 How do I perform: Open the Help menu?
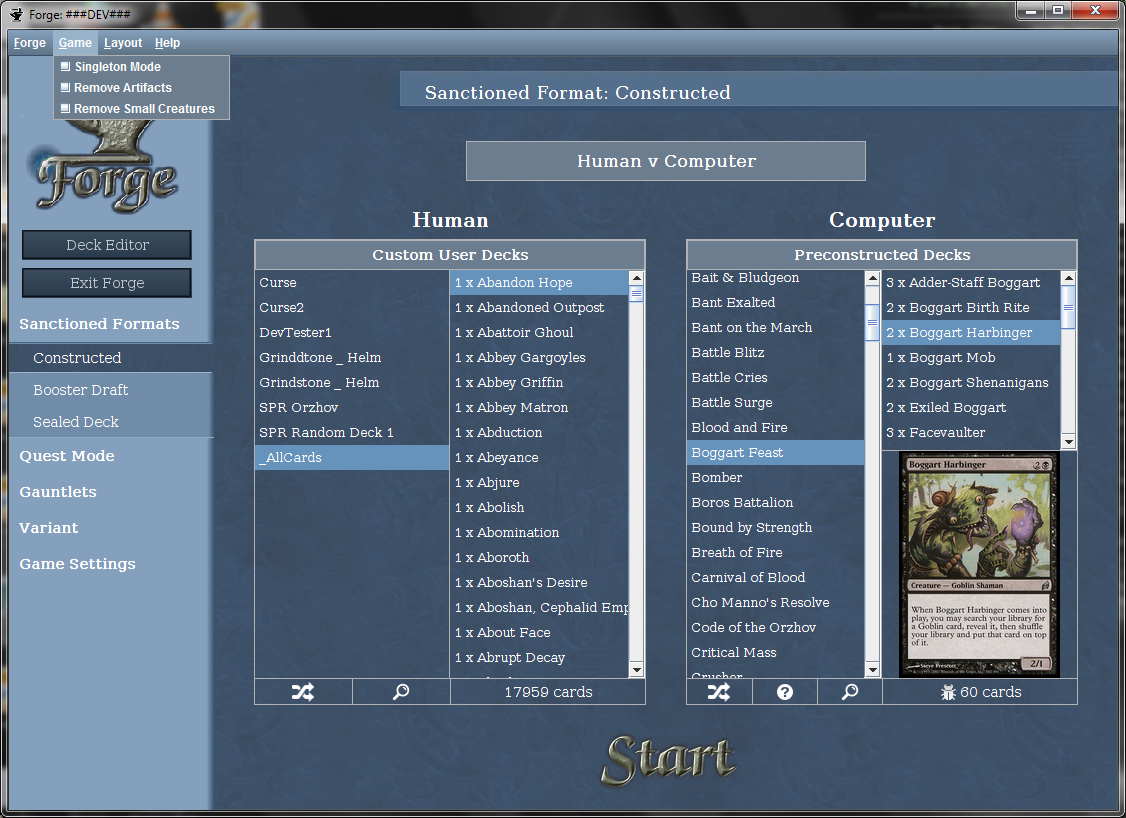[167, 43]
